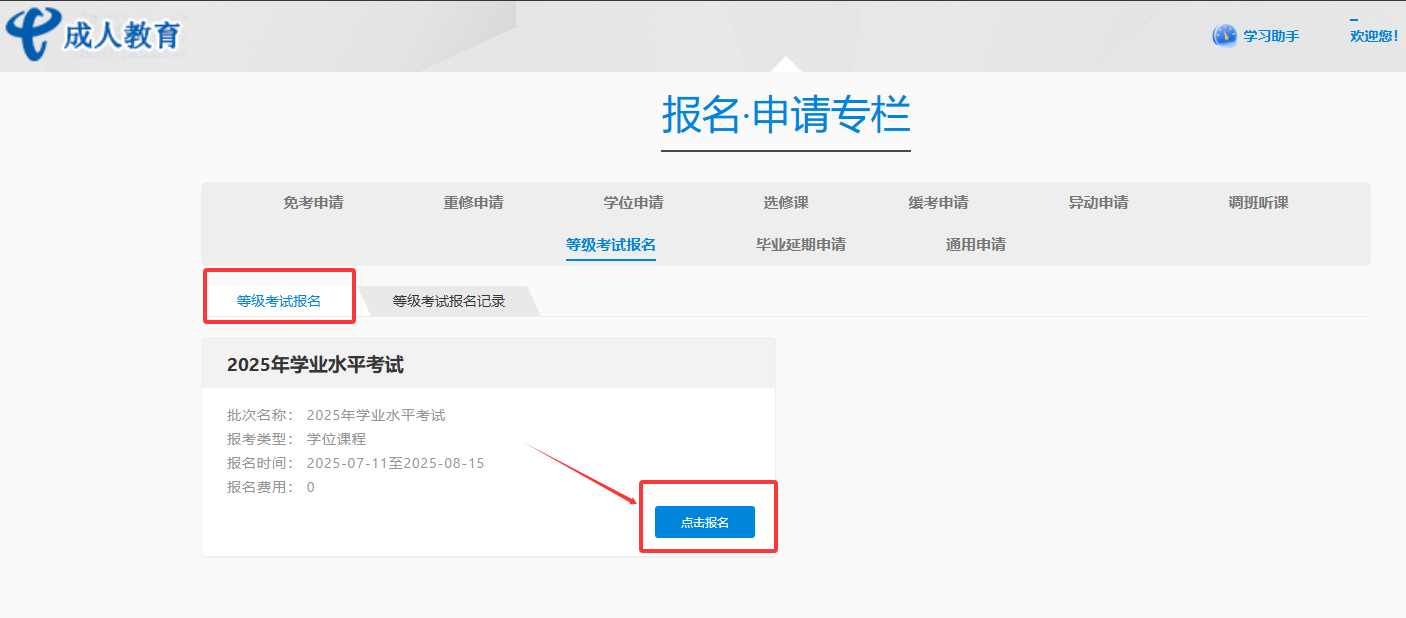Click the 2025年学业水平考试 card title
Screen dimensions: 1406x618
[315, 365]
